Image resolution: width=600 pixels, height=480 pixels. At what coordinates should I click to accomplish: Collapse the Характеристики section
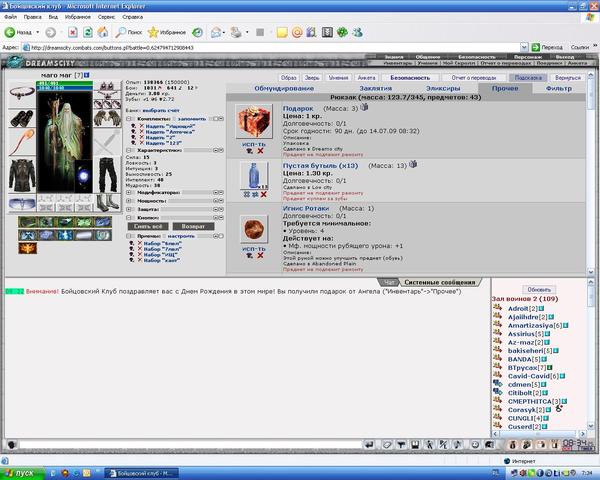coord(129,150)
